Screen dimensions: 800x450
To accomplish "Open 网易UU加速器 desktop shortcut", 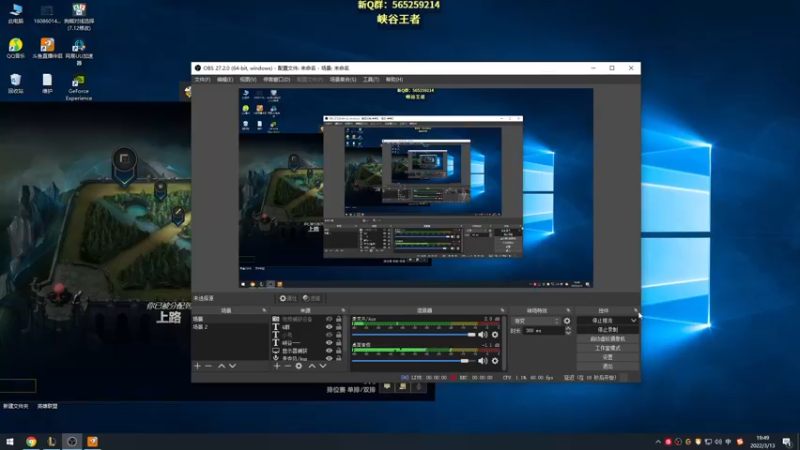I will (79, 52).
